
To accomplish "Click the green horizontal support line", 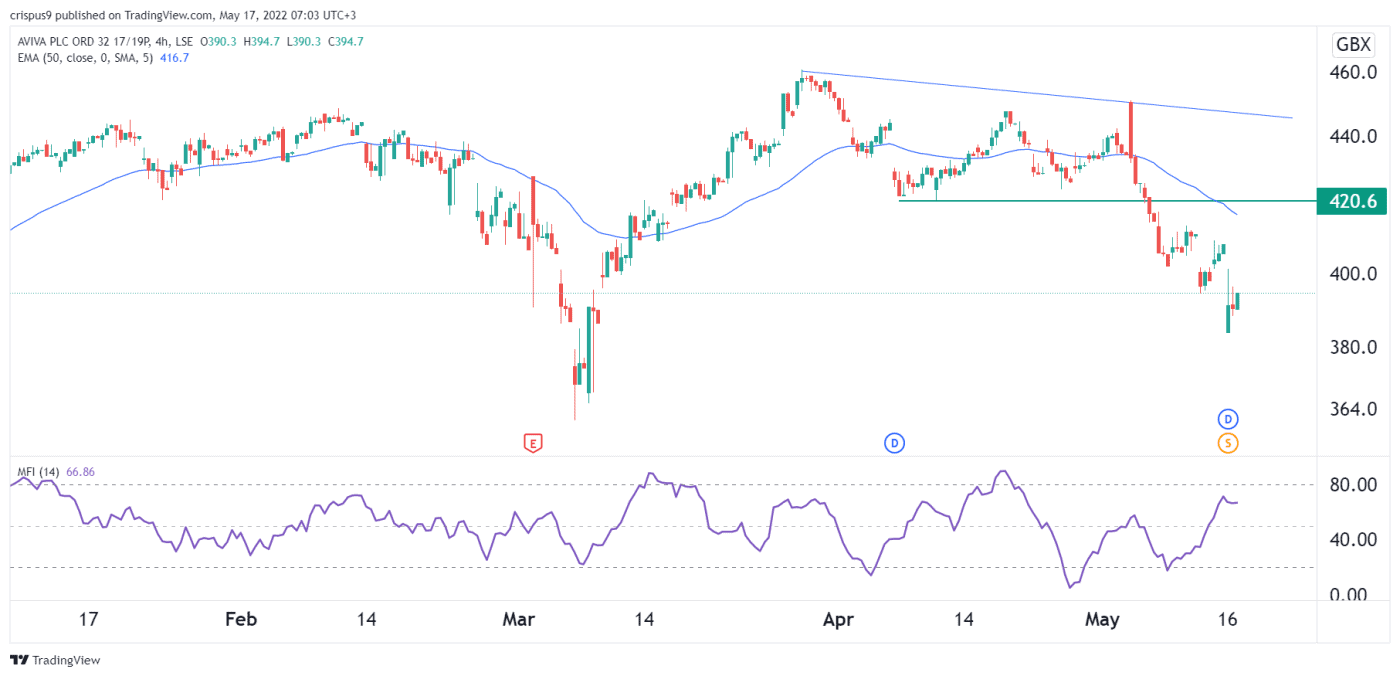I will [x=1050, y=201].
